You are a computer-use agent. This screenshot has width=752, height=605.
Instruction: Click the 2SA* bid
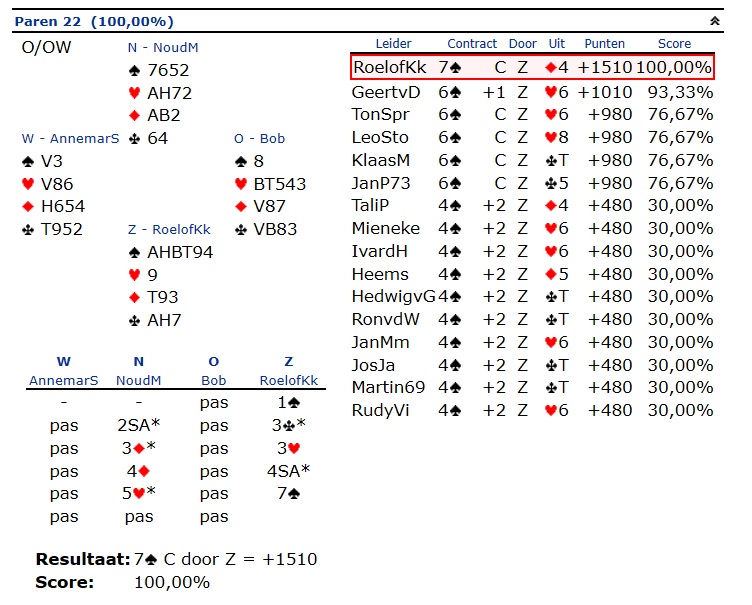(139, 425)
